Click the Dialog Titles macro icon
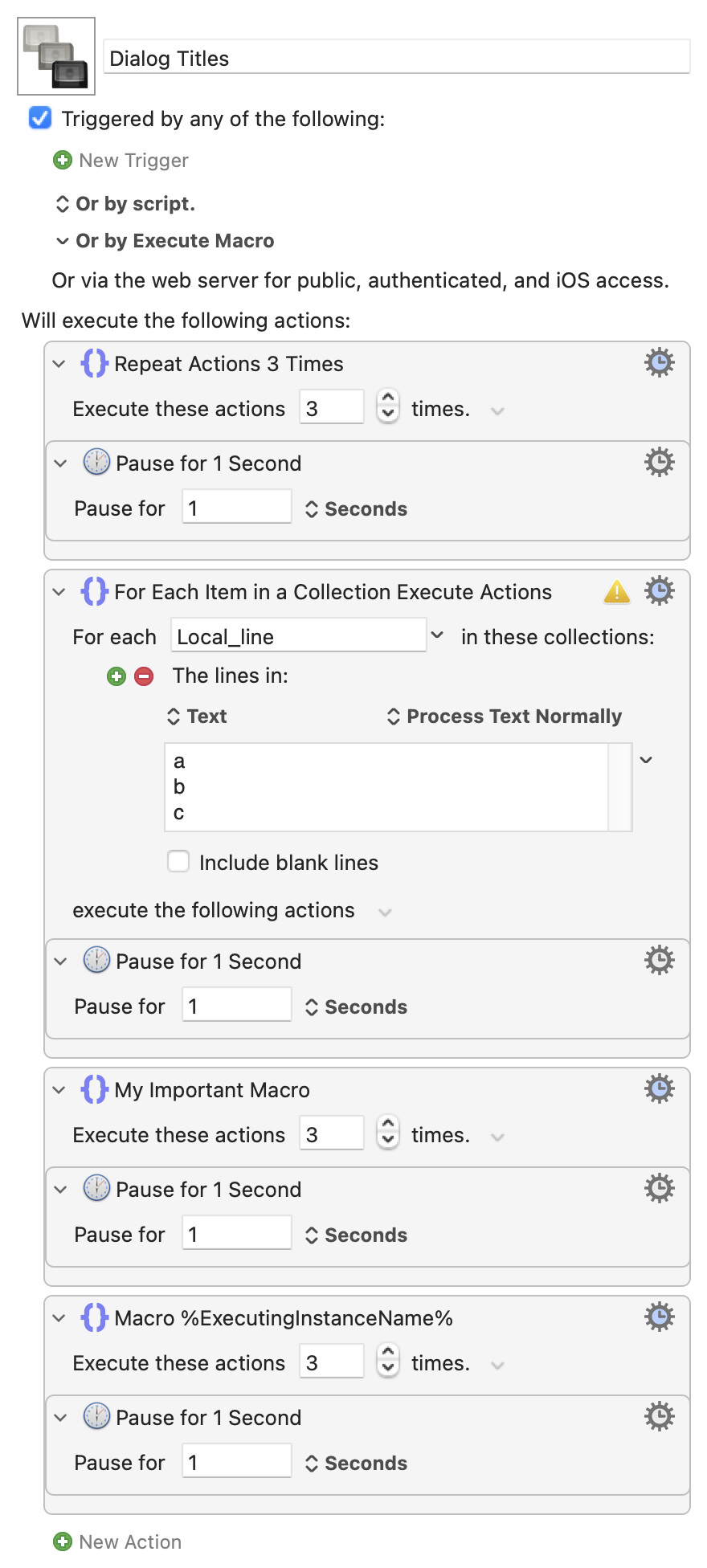The image size is (707, 1568). point(56,56)
